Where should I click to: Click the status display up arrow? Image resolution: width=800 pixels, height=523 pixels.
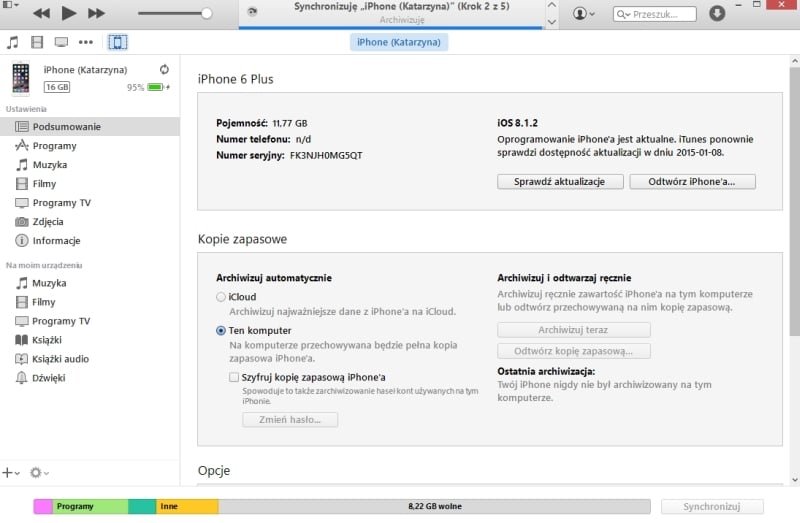click(552, 6)
